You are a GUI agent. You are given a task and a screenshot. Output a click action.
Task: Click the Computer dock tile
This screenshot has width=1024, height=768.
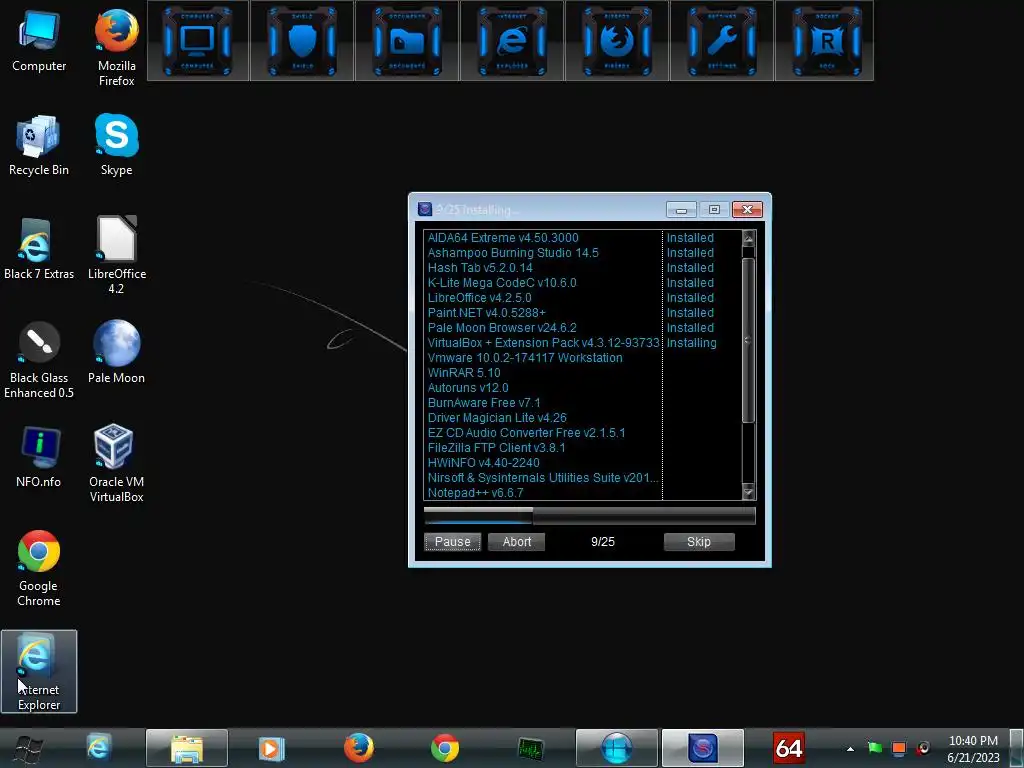[x=197, y=40]
